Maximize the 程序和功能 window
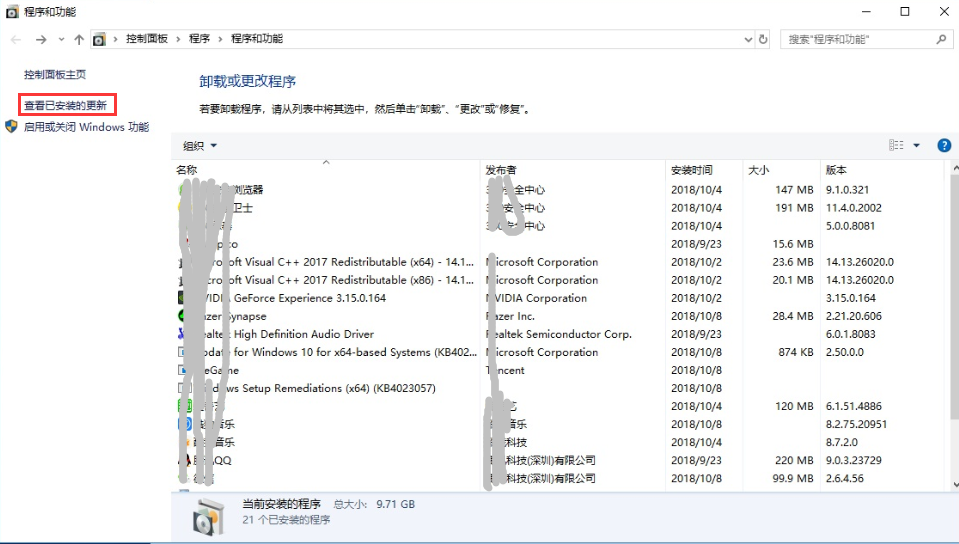The height and width of the screenshot is (544, 959). tap(905, 12)
